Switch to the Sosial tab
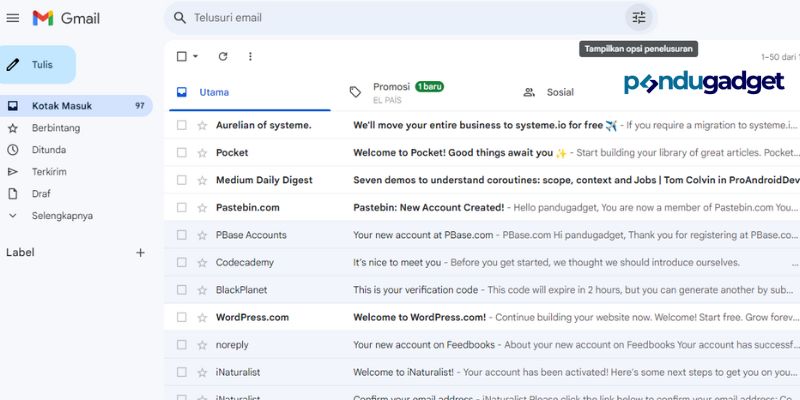800x400 pixels. [x=560, y=92]
